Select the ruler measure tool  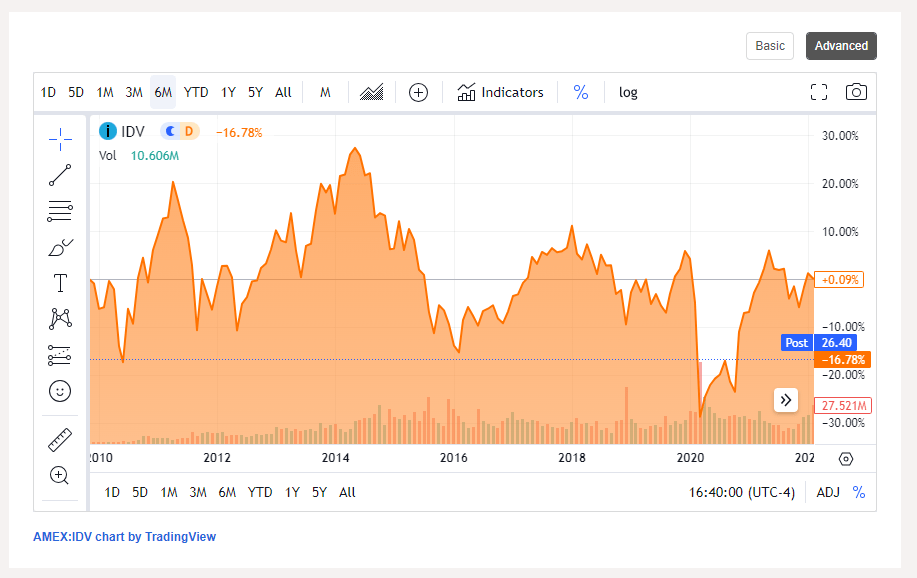60,440
